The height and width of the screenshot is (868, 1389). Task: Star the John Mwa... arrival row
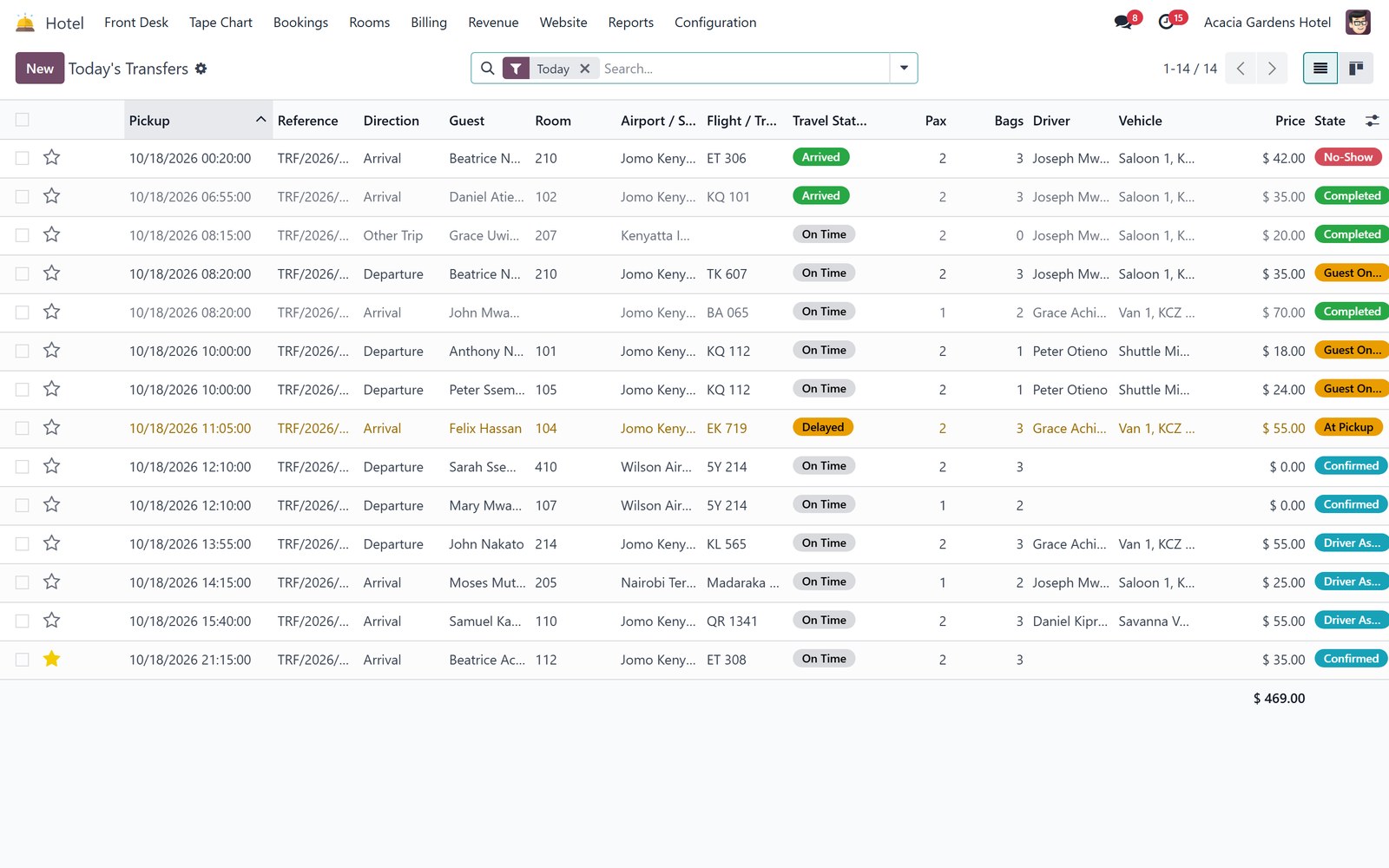[x=52, y=312]
